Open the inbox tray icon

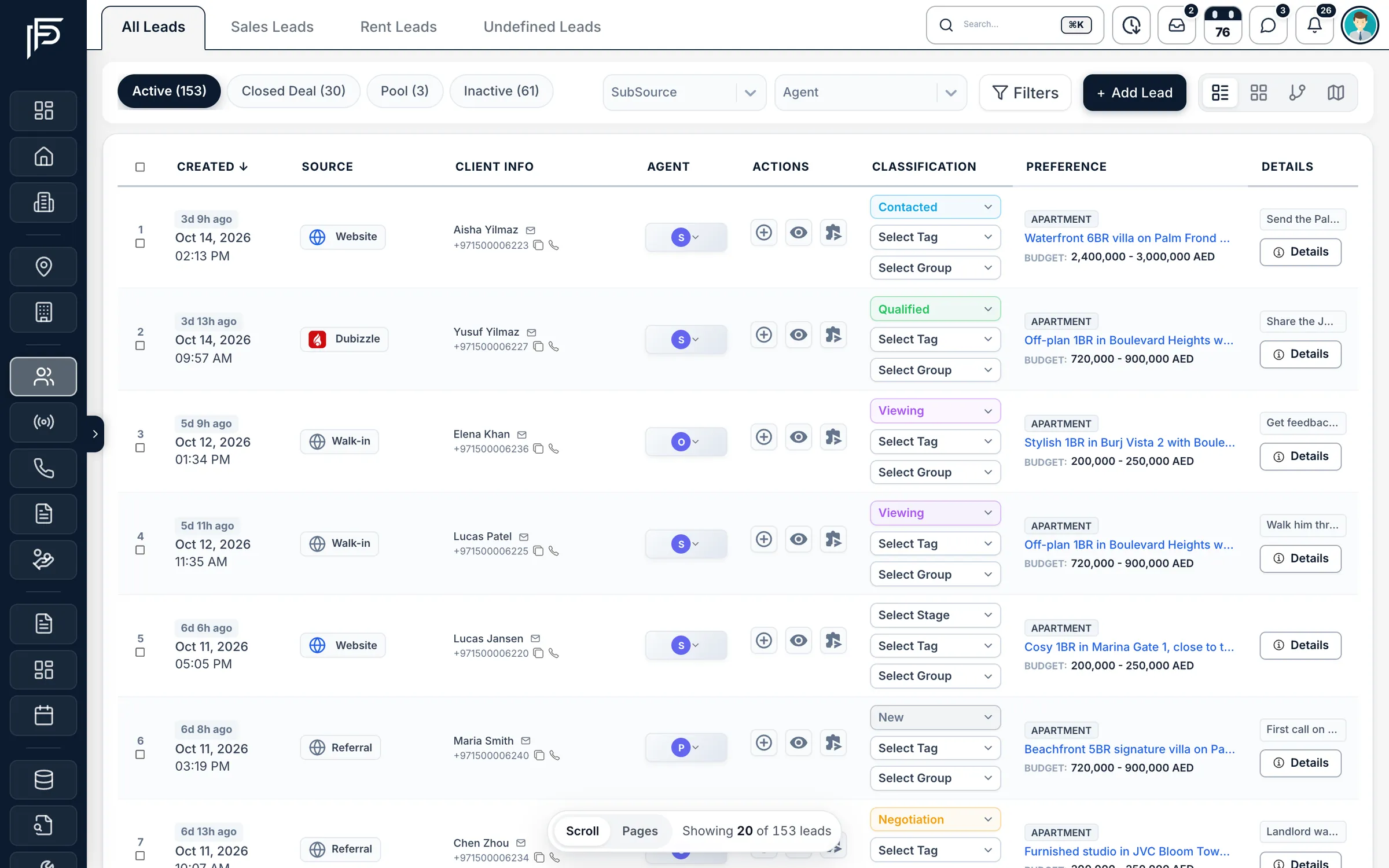point(1177,25)
